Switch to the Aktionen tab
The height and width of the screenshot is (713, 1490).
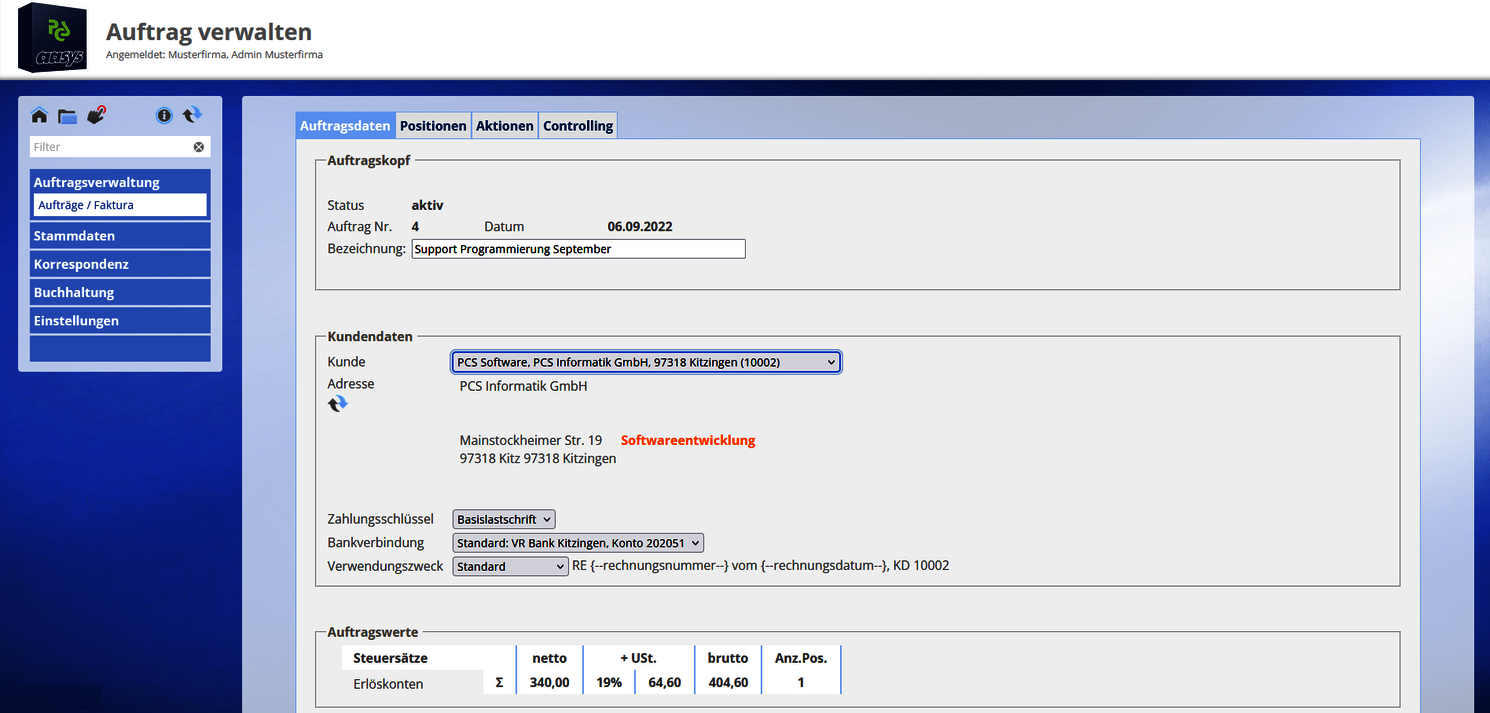[505, 126]
